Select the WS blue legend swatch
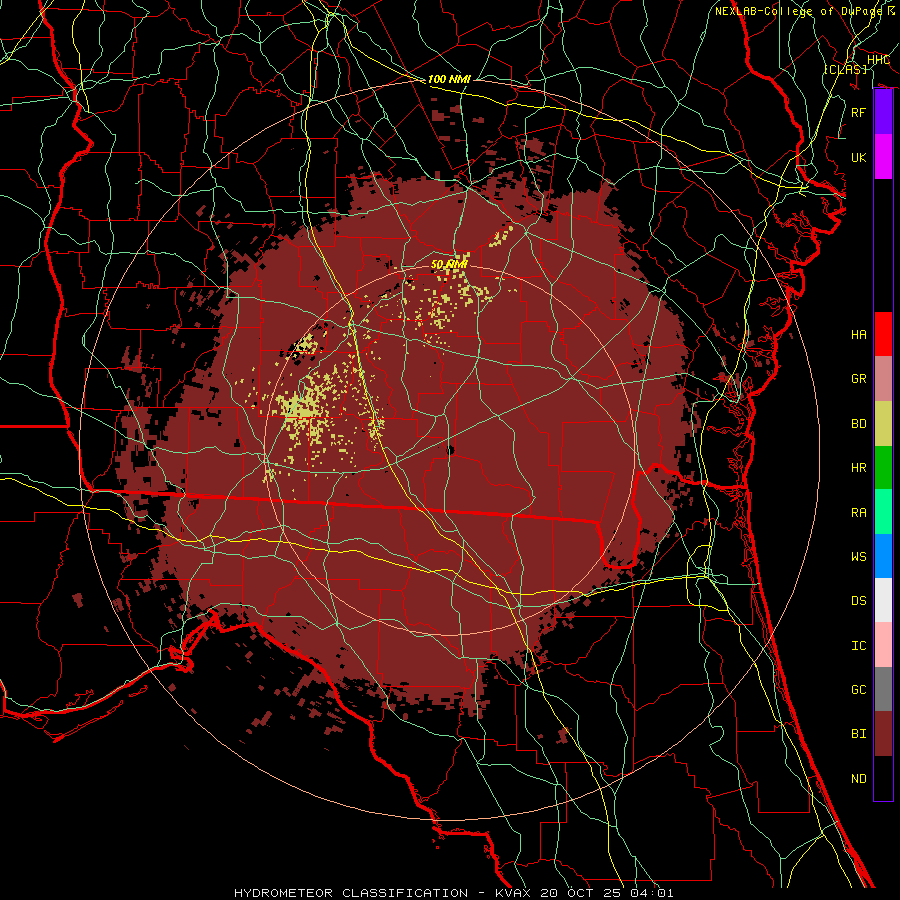The image size is (900, 900). (x=883, y=556)
